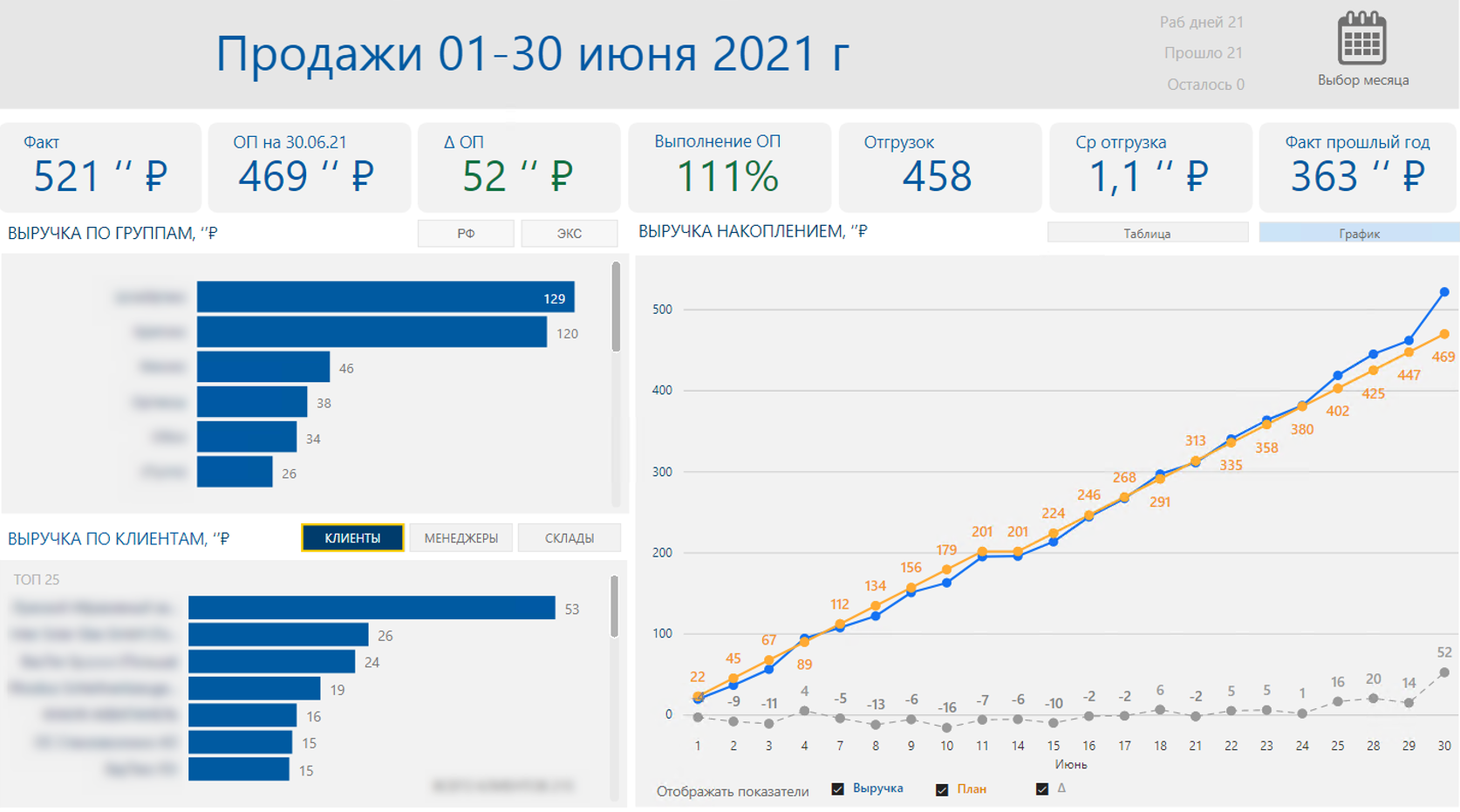Select the client bar with value 16
The image size is (1460, 812).
(242, 716)
